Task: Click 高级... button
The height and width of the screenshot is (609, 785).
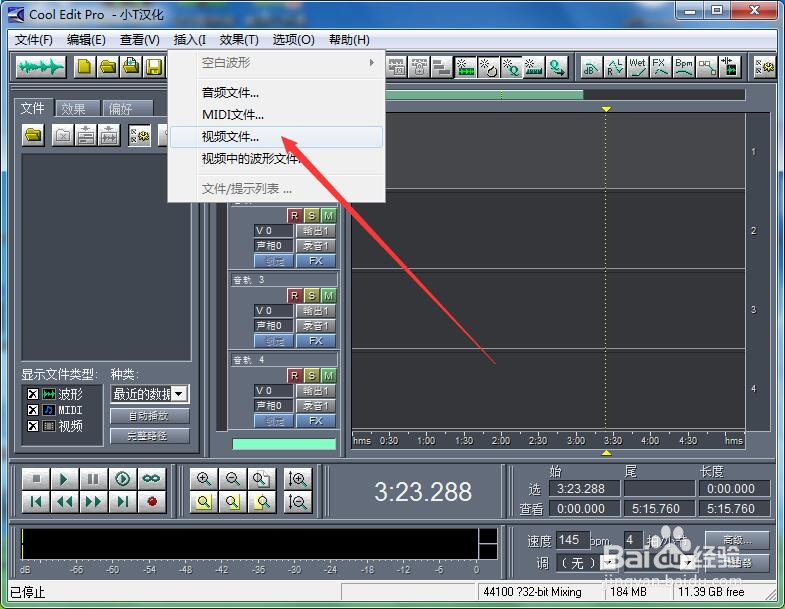Action: [x=737, y=540]
